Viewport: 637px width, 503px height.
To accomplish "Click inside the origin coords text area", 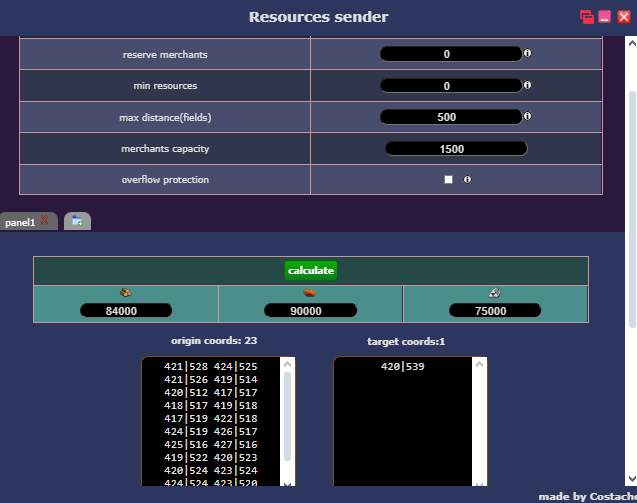I will [211, 421].
